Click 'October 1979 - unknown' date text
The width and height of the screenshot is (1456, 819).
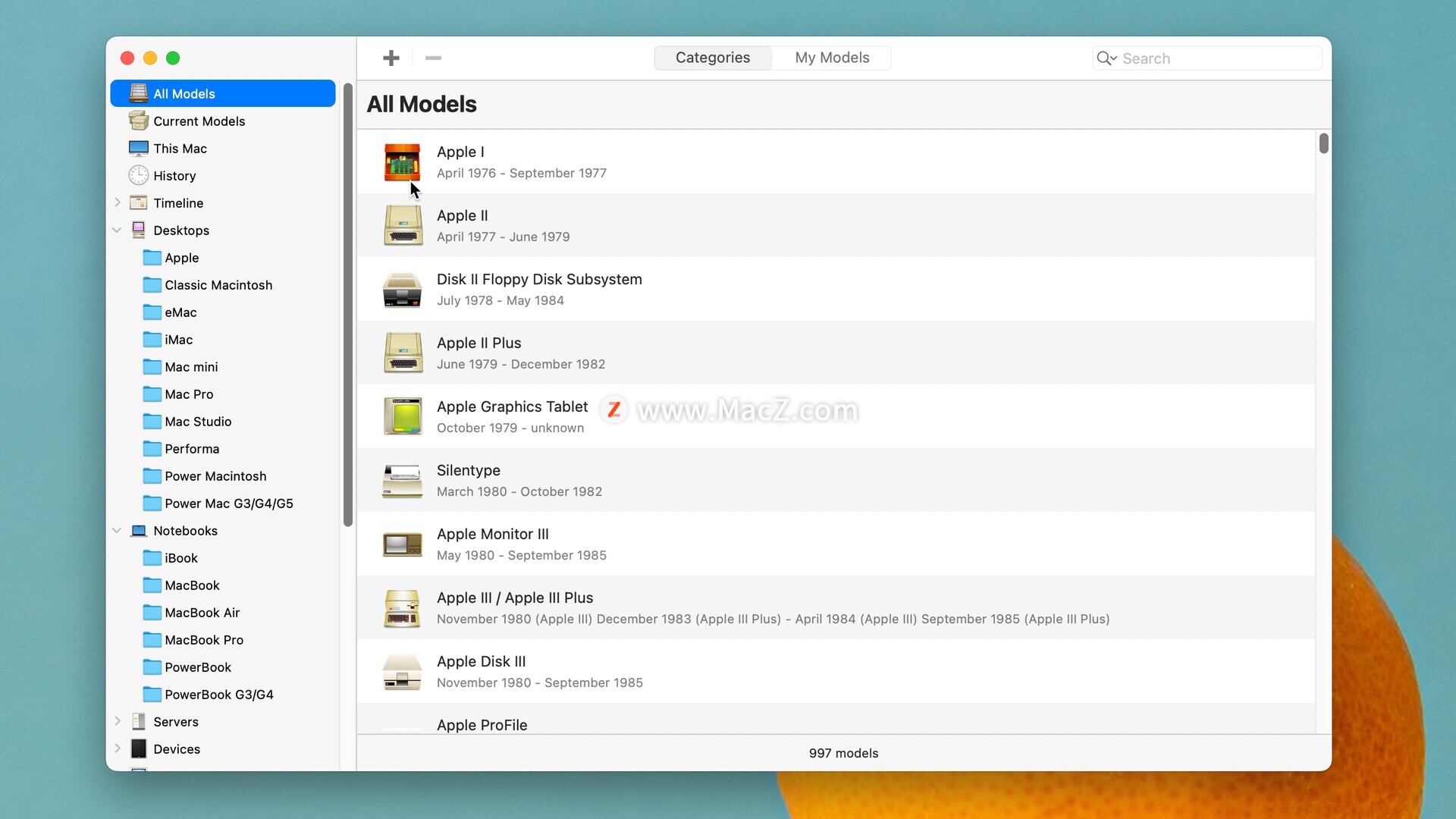pyautogui.click(x=510, y=428)
